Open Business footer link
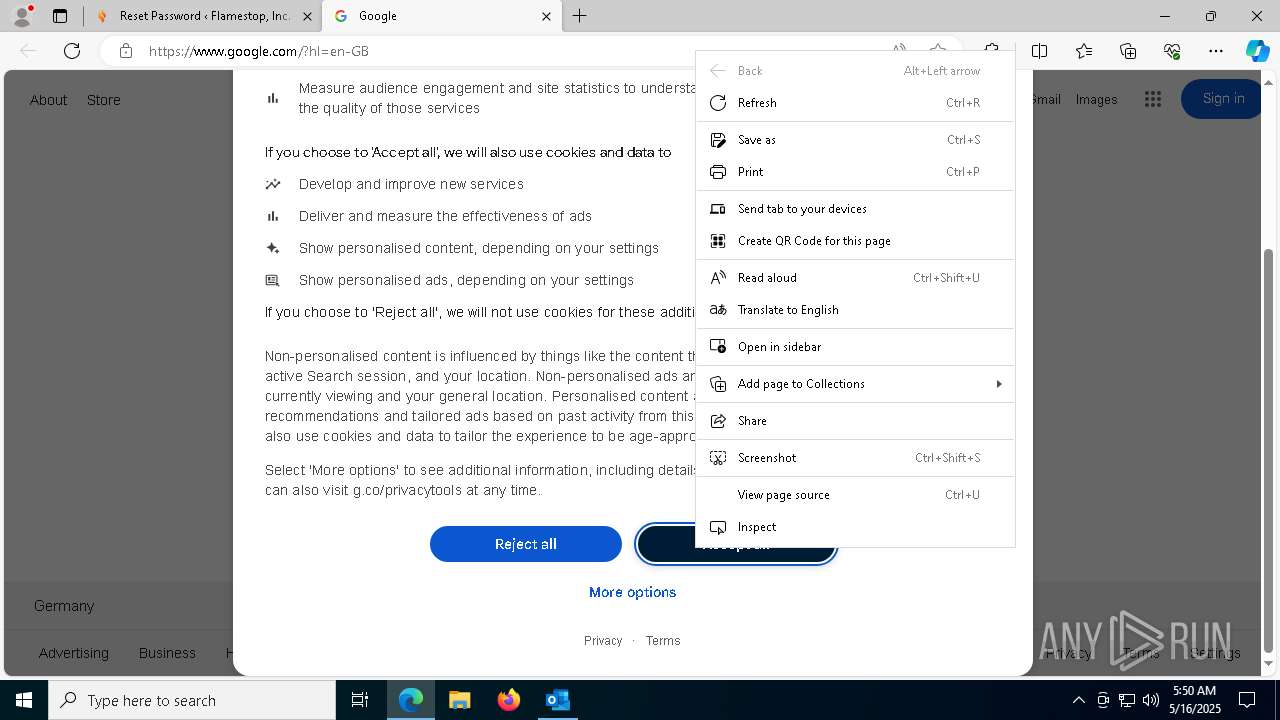Image resolution: width=1280 pixels, height=720 pixels. coord(167,653)
